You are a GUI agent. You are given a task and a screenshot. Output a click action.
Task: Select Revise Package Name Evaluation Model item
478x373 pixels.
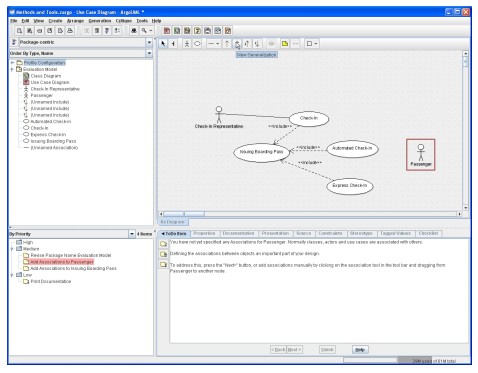pyautogui.click(x=71, y=255)
